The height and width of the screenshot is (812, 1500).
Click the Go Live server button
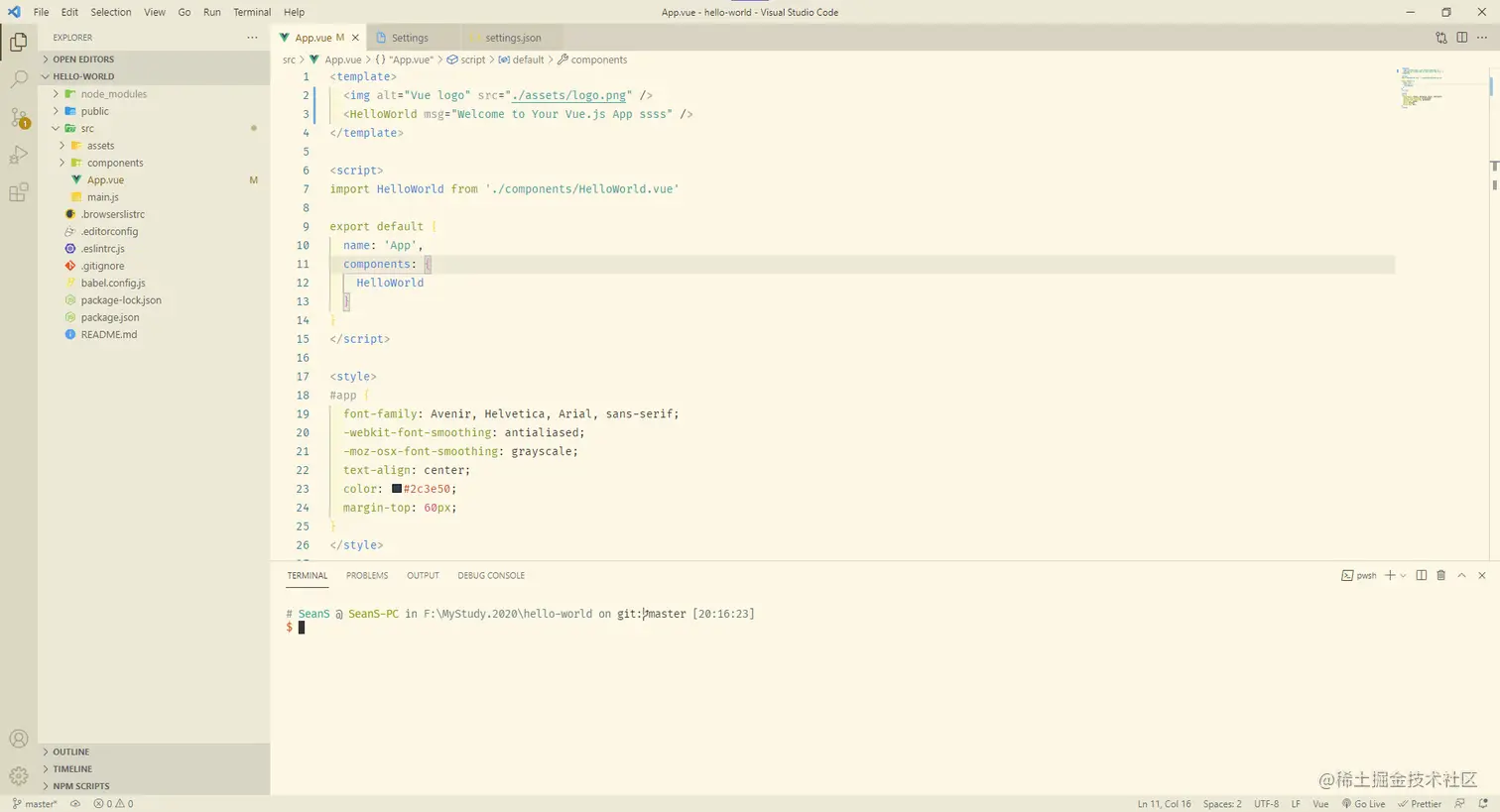tap(1364, 804)
